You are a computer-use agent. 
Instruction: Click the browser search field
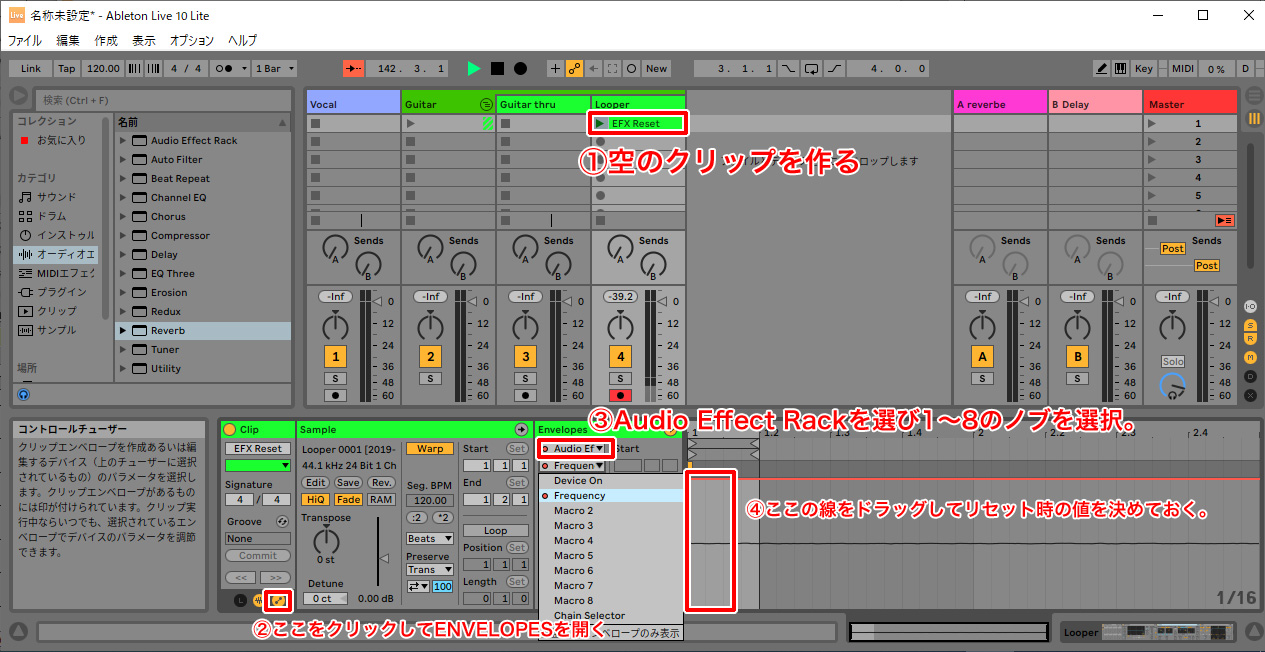point(160,100)
